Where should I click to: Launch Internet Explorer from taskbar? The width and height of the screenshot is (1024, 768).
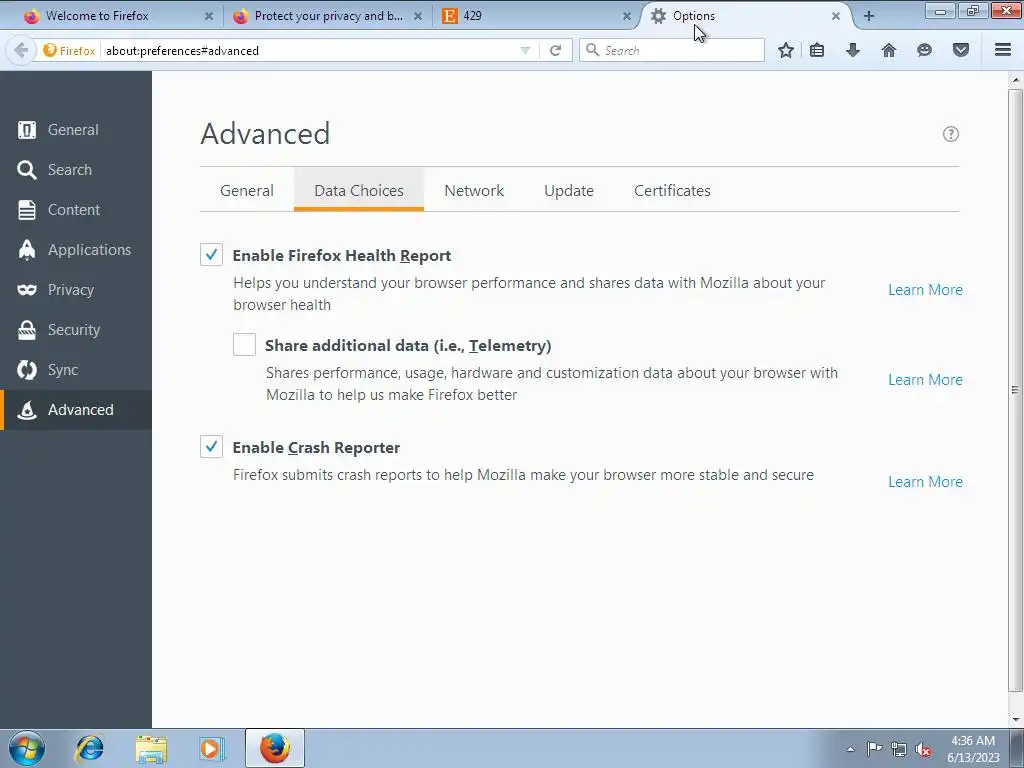pyautogui.click(x=89, y=748)
